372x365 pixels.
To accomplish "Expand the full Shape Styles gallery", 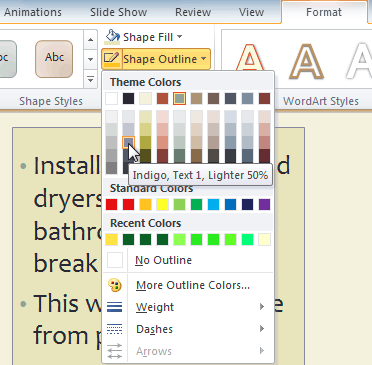I will [90, 80].
